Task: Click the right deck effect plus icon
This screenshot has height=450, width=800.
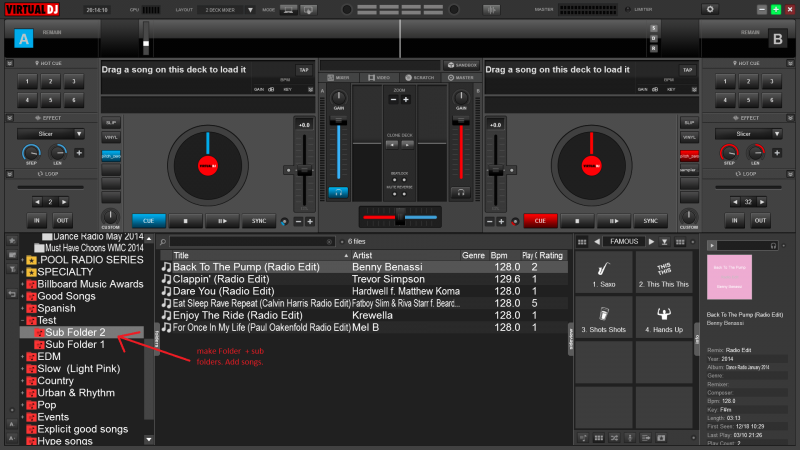Action: point(777,153)
